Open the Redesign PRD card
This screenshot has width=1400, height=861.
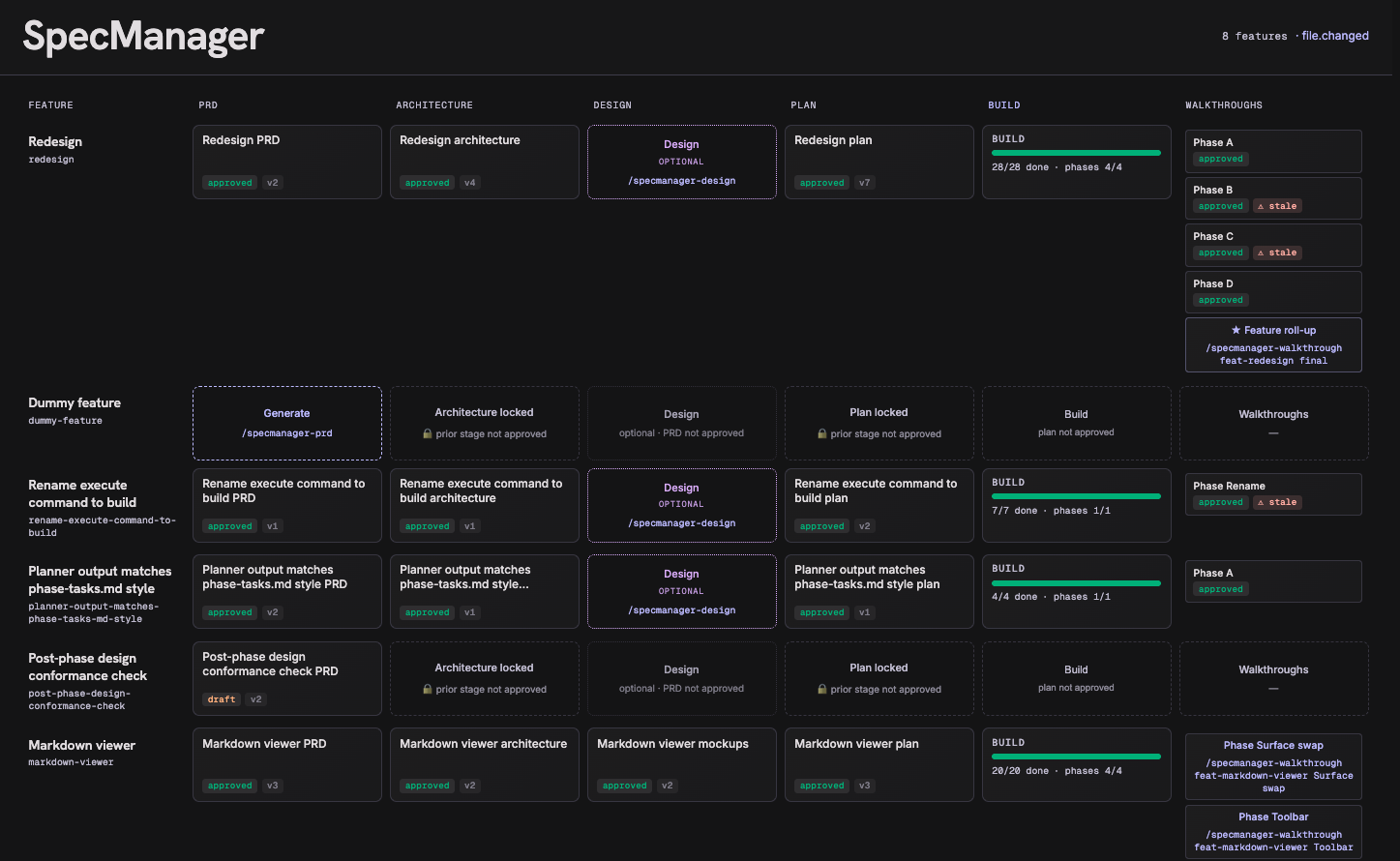(287, 162)
